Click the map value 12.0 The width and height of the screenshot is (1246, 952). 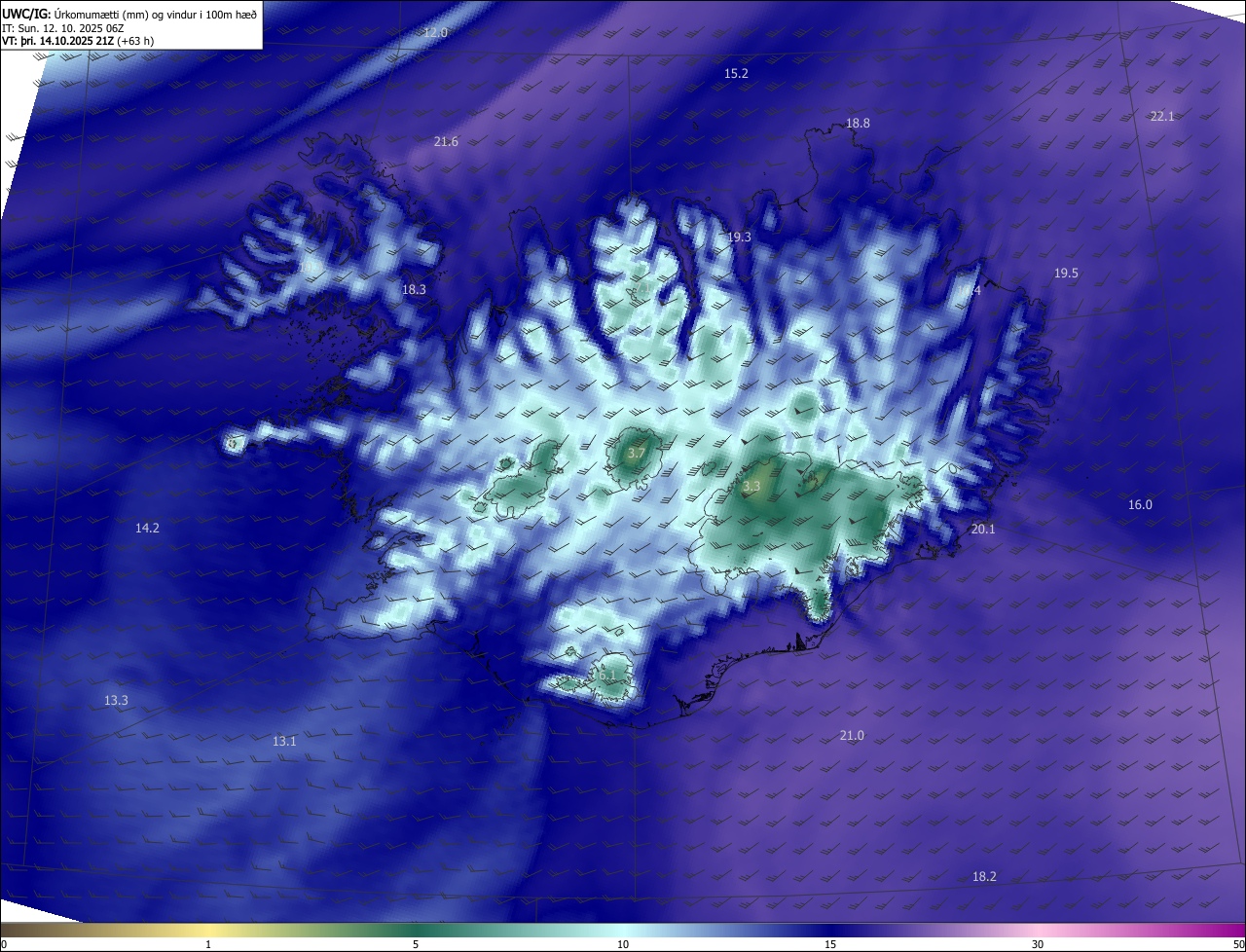[x=435, y=32]
